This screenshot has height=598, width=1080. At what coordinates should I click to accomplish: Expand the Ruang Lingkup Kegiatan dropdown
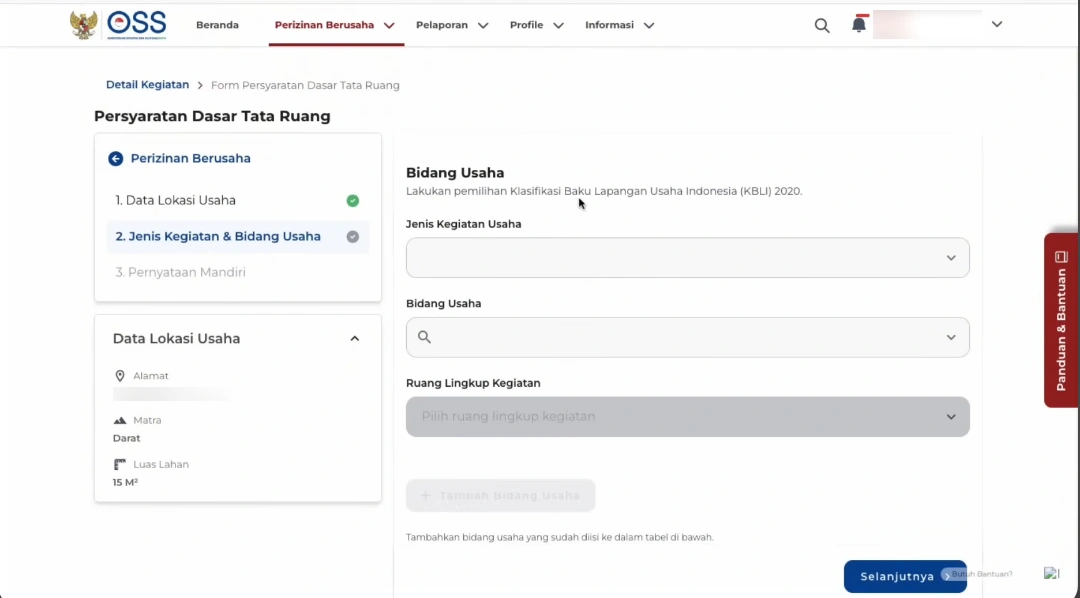click(687, 417)
